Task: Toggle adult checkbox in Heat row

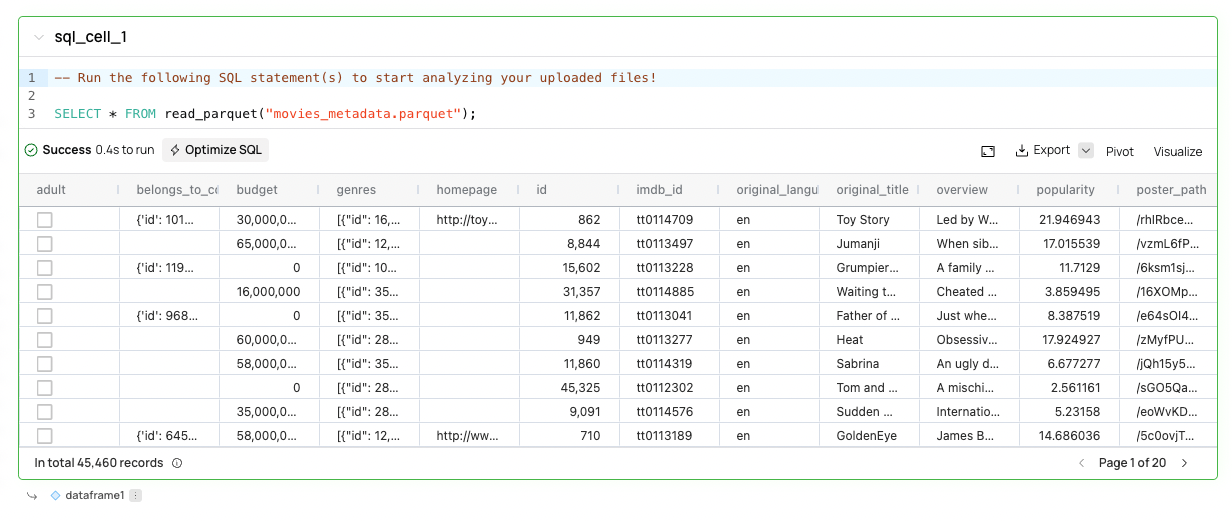Action: coord(44,340)
